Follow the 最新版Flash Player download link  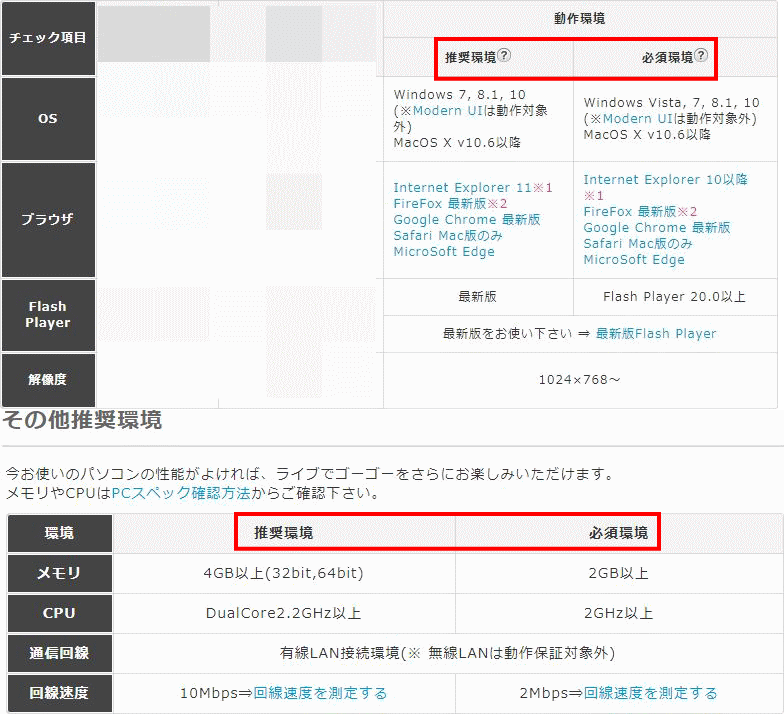pyautogui.click(x=656, y=334)
